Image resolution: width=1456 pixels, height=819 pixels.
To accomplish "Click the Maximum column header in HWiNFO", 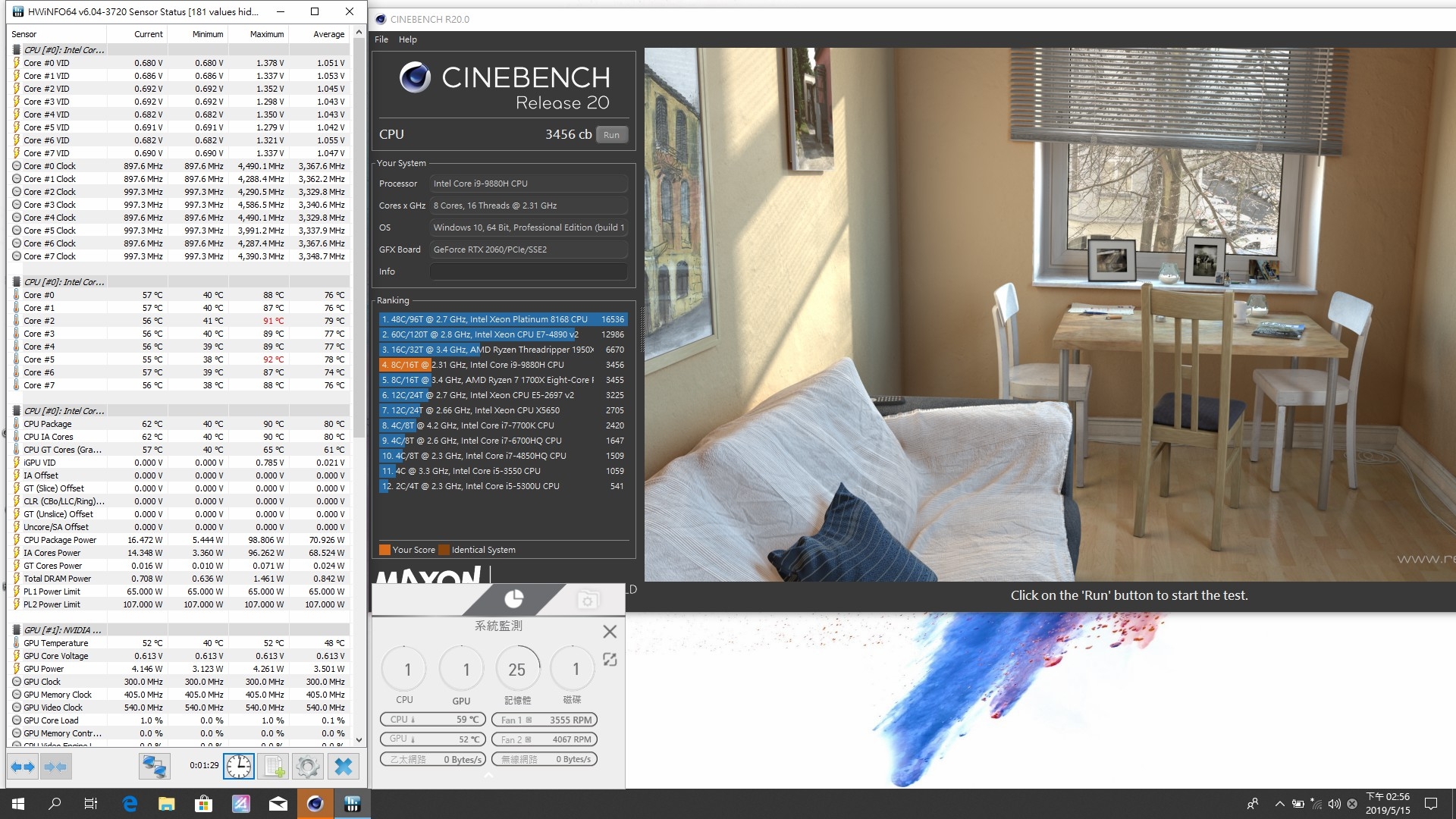I will pos(259,34).
